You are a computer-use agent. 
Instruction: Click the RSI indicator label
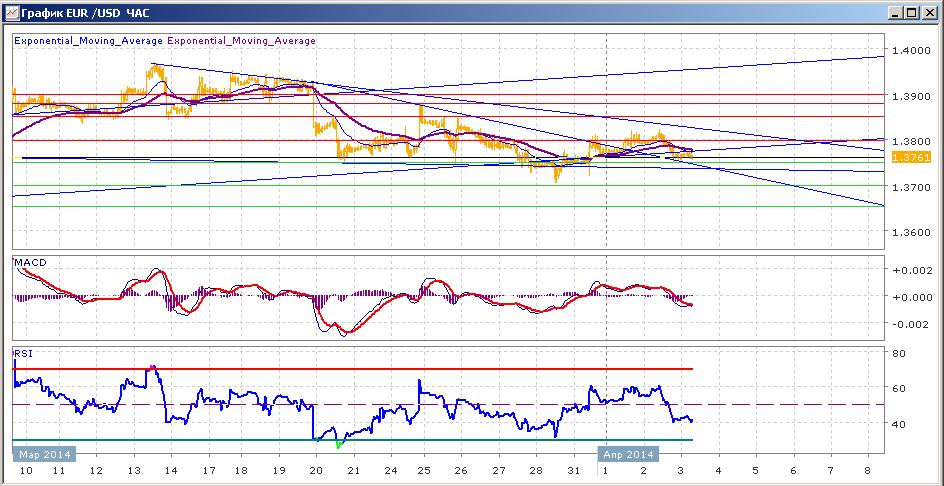[23, 354]
